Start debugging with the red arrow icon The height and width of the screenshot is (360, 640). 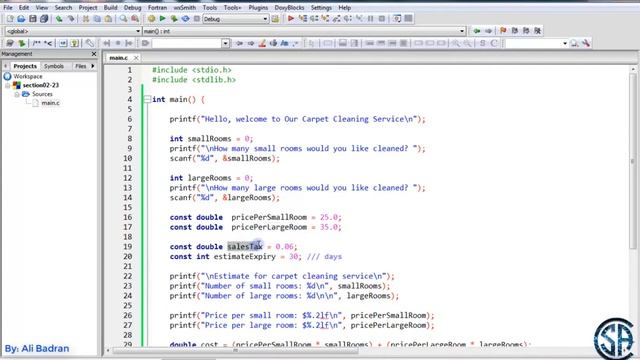[291, 18]
